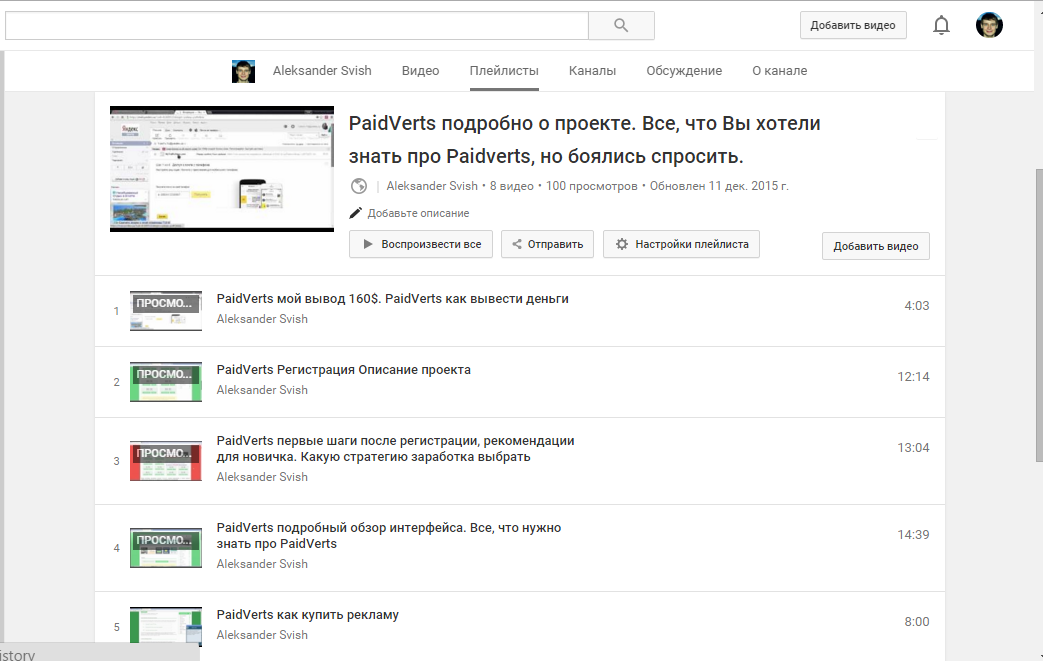
Task: Click playlist's Добавить видео button
Action: (x=875, y=246)
